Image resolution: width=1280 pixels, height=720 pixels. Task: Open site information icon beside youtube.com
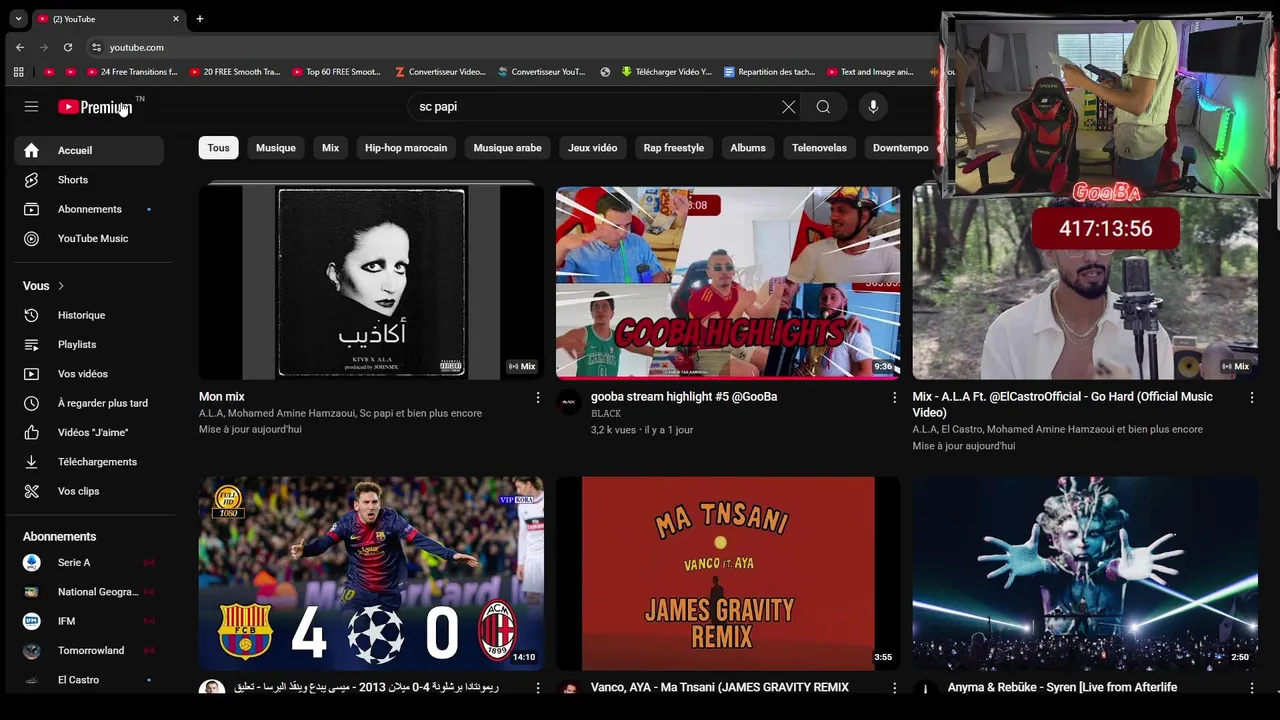96,47
